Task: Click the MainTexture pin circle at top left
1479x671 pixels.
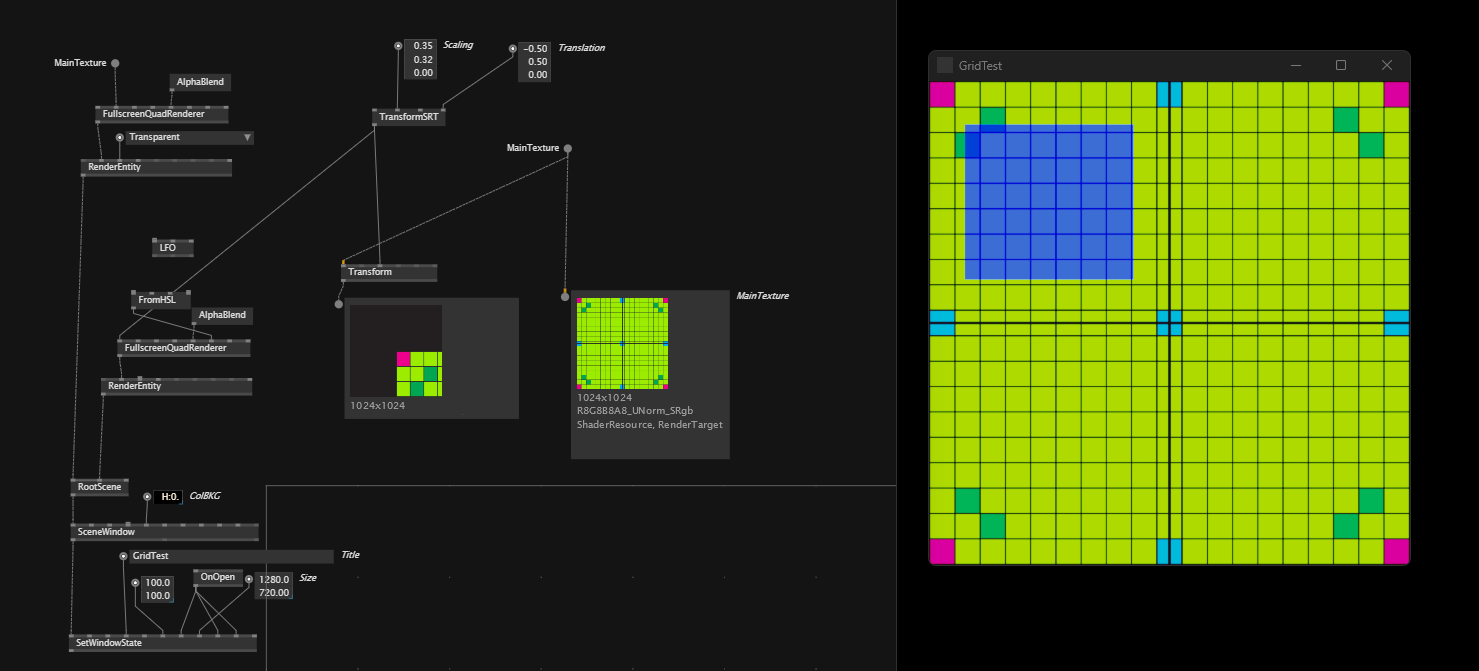Action: [115, 63]
